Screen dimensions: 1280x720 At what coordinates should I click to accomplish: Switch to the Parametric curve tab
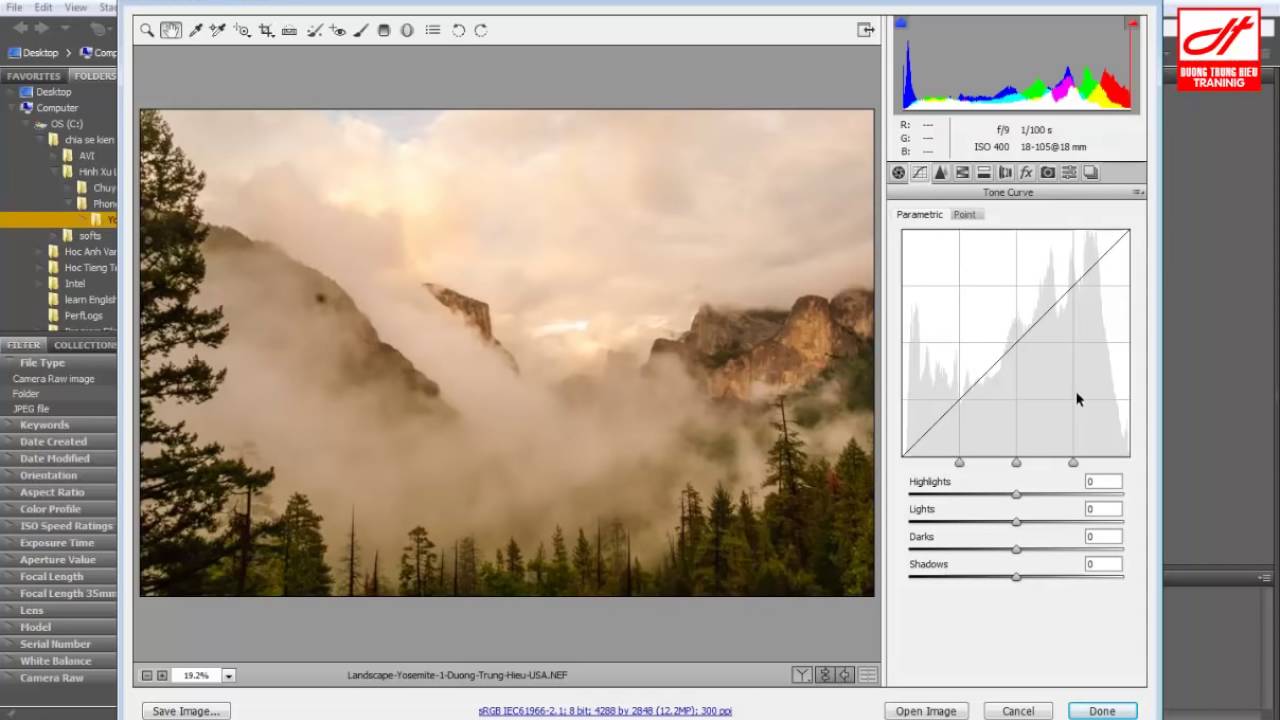tap(919, 214)
